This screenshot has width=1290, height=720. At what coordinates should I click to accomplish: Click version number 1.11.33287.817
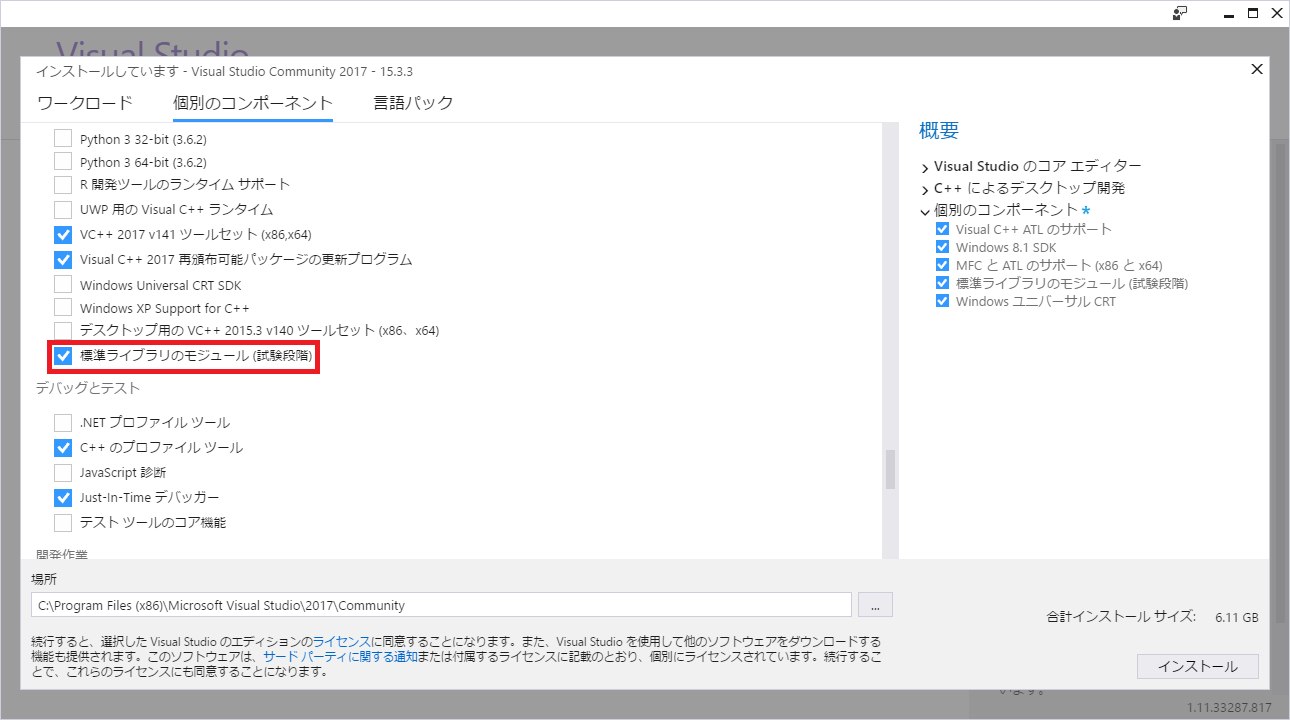click(x=1229, y=708)
